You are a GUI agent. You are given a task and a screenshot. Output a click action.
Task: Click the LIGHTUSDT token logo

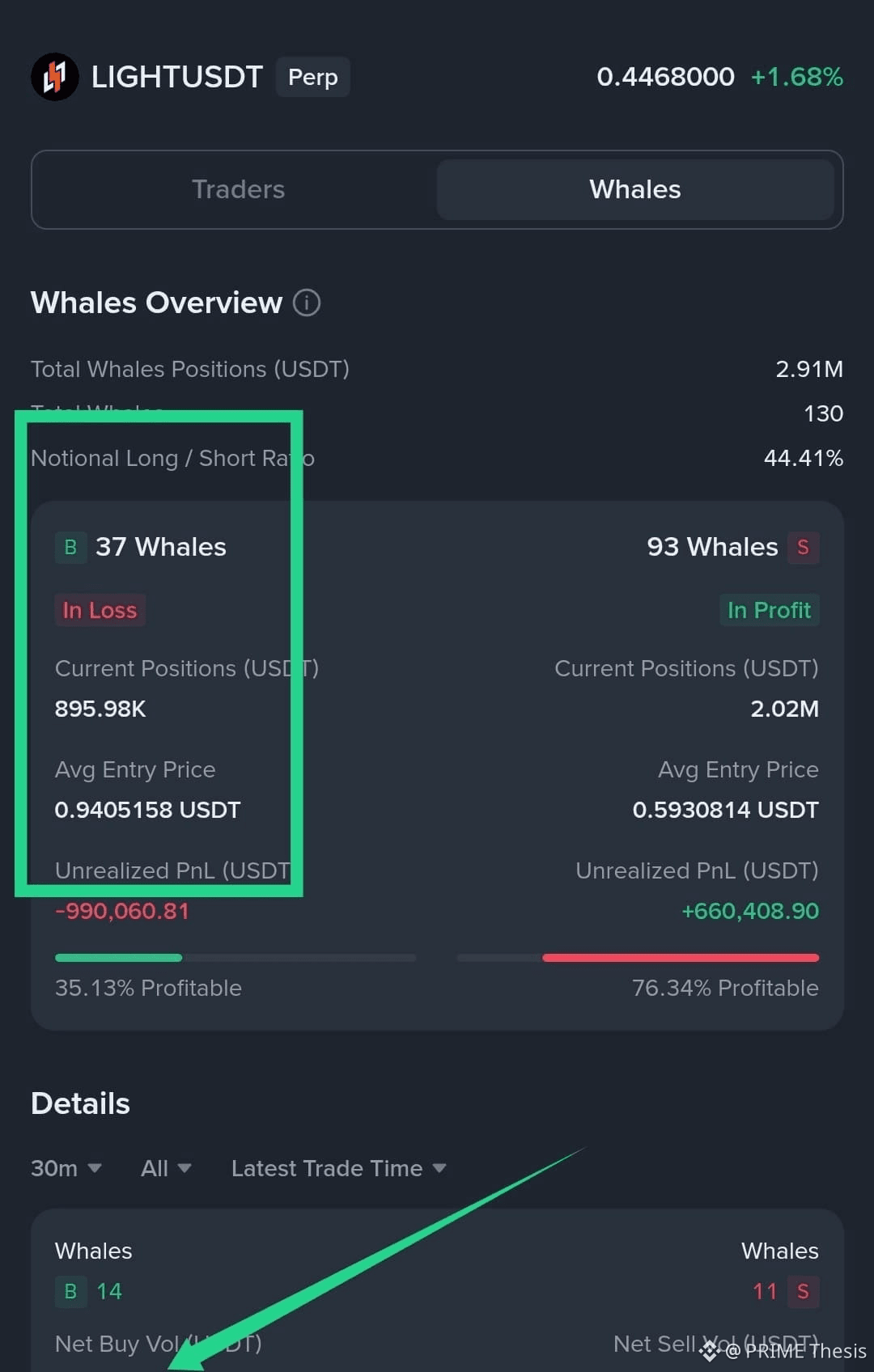54,76
